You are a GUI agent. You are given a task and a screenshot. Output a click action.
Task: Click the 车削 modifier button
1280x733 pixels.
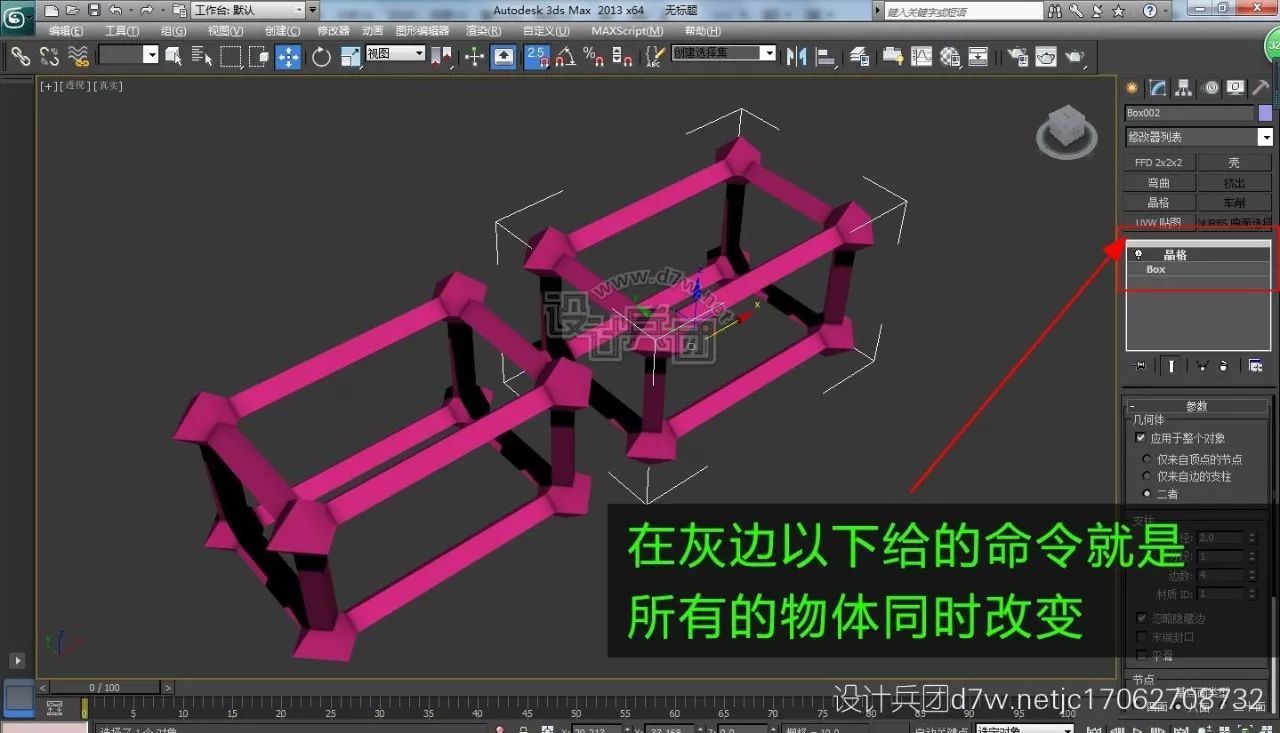(x=1235, y=203)
